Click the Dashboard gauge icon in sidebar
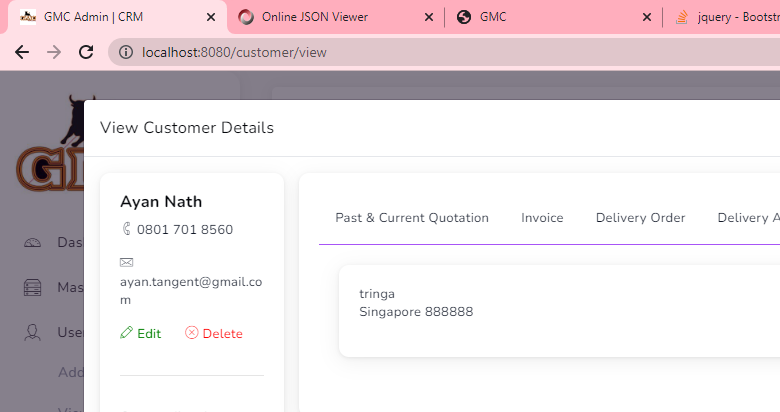Screen dimensions: 780x412 click(x=33, y=242)
